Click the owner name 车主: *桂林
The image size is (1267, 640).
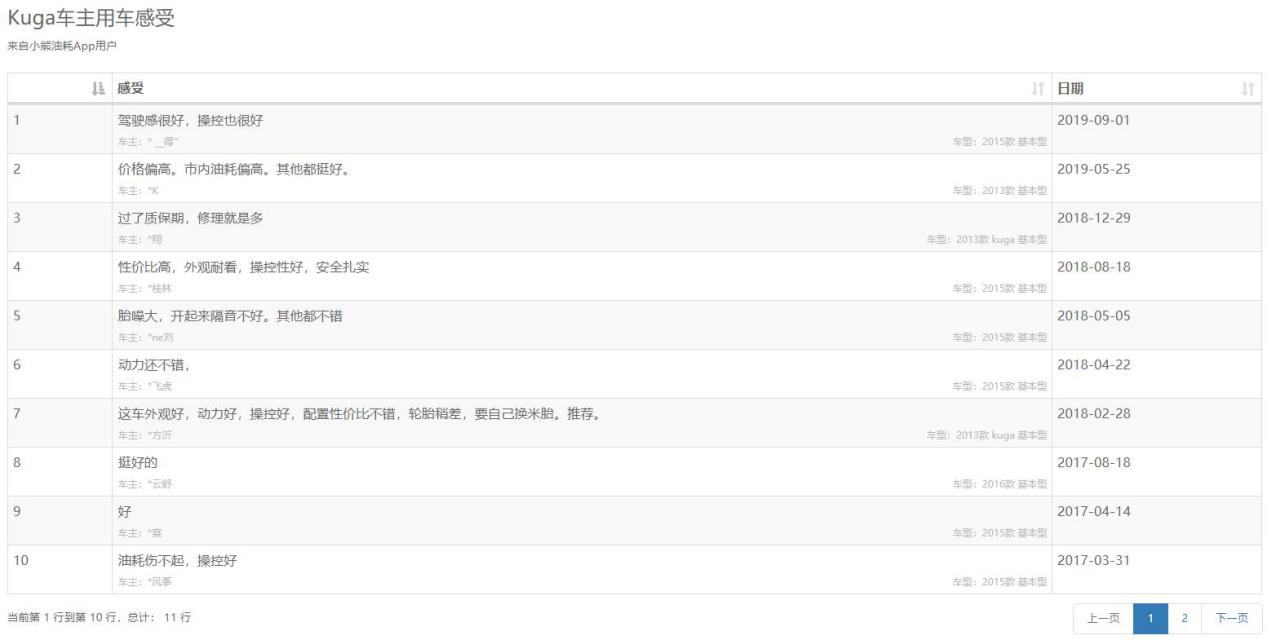point(145,288)
